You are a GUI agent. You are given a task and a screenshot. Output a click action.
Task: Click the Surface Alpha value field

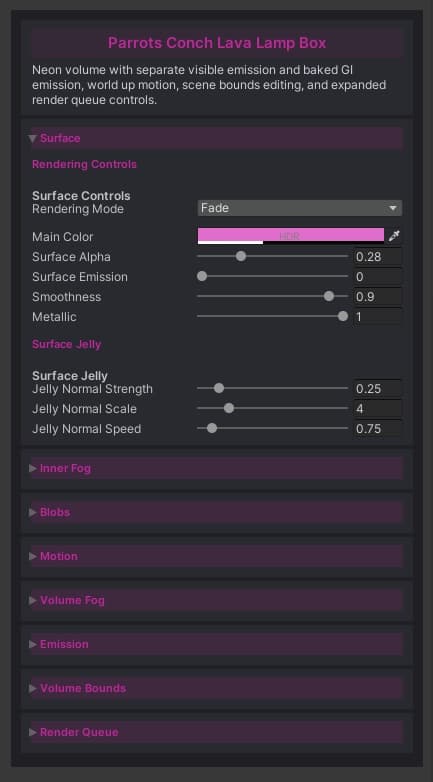coord(378,257)
